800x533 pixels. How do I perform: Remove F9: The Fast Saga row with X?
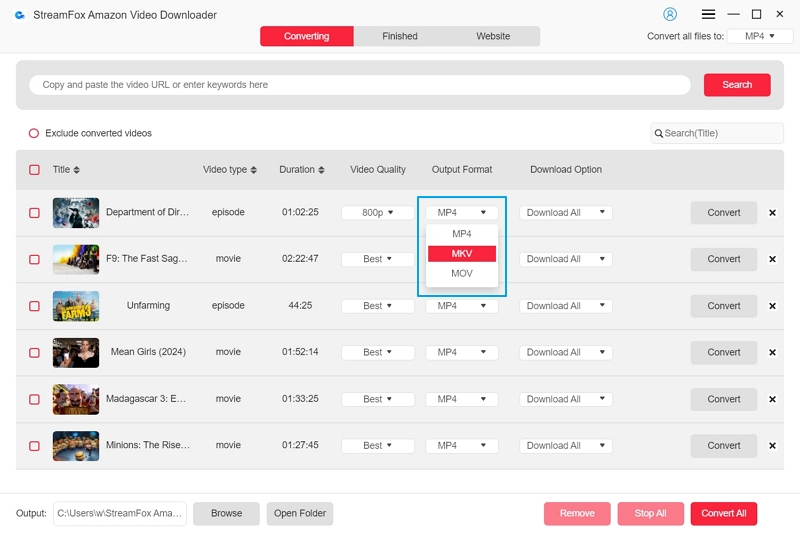[x=772, y=259]
